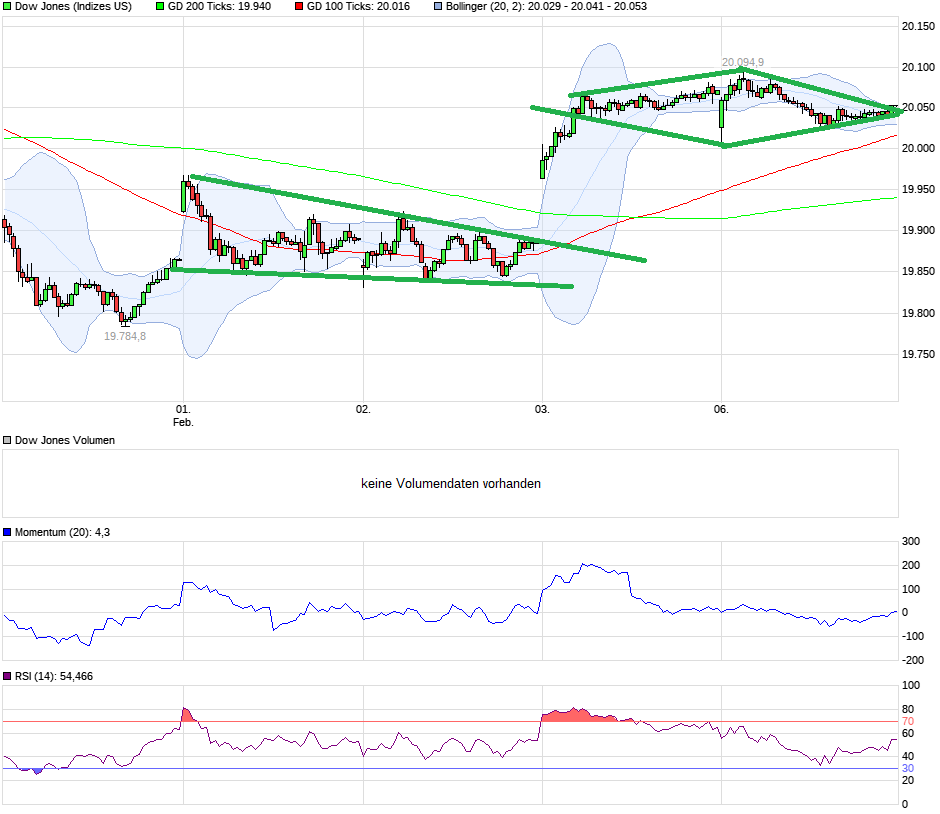Click 'keine Volumendaten vorhanden' message
940x814 pixels.
[x=451, y=484]
